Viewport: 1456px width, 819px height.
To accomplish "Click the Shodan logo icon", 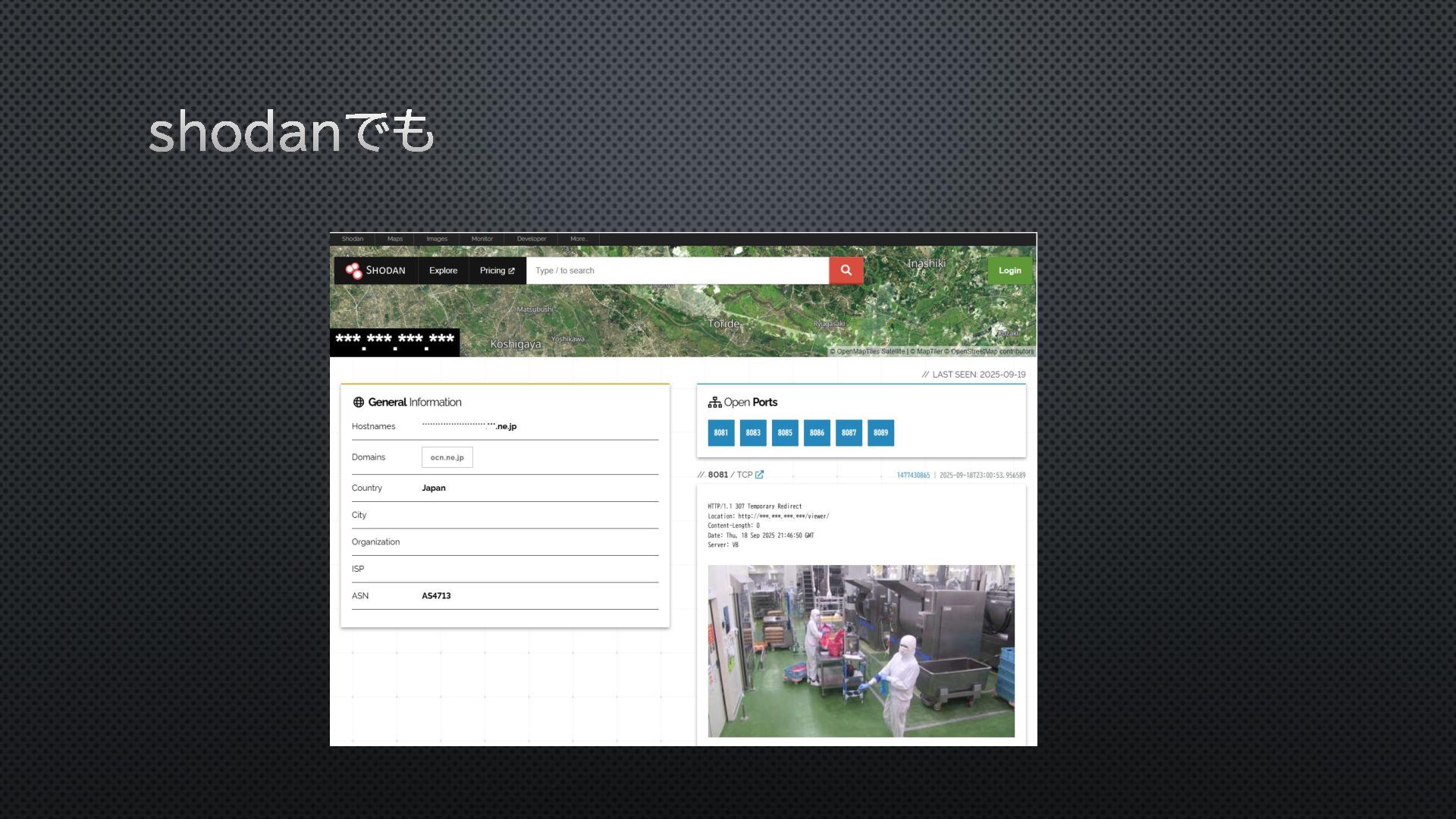I will tap(353, 271).
